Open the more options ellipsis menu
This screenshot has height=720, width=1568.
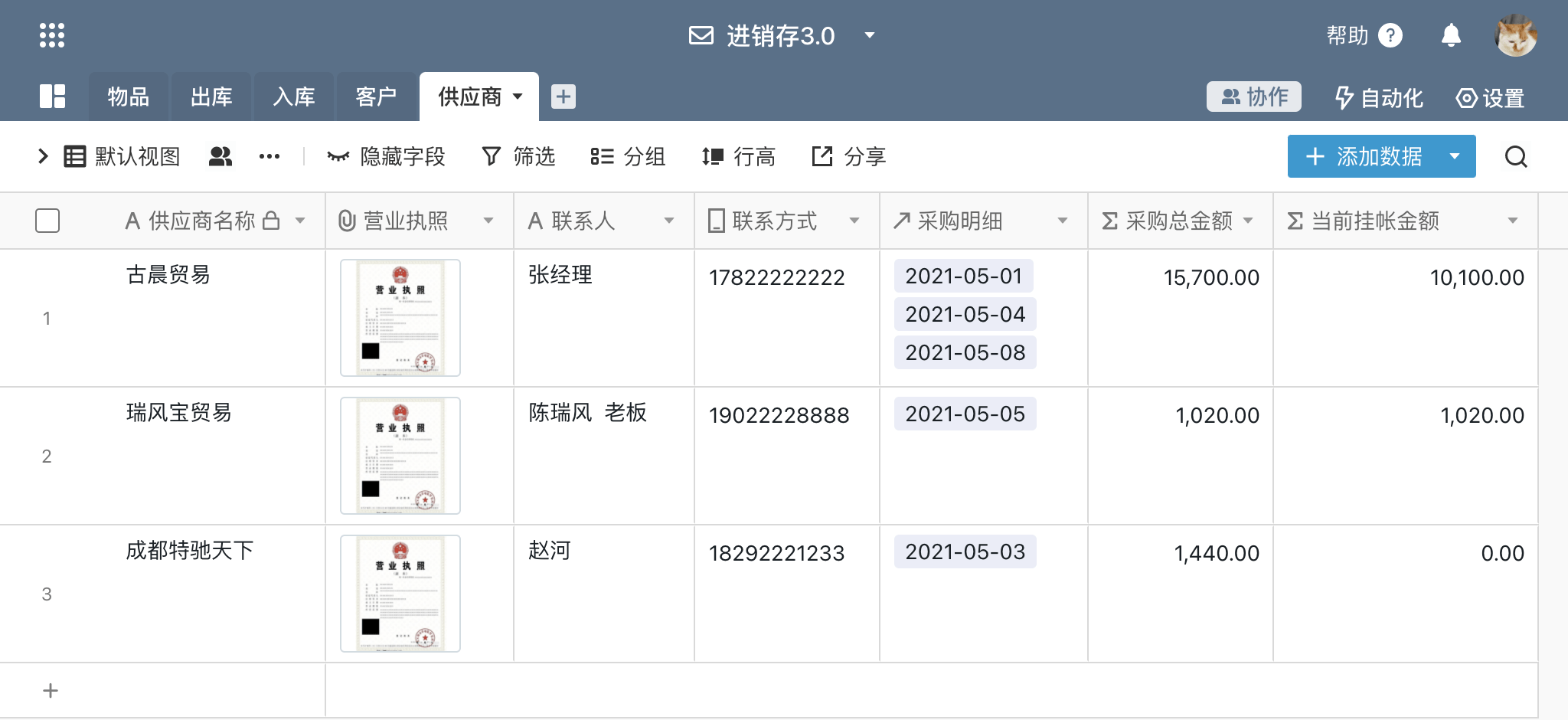pos(269,157)
